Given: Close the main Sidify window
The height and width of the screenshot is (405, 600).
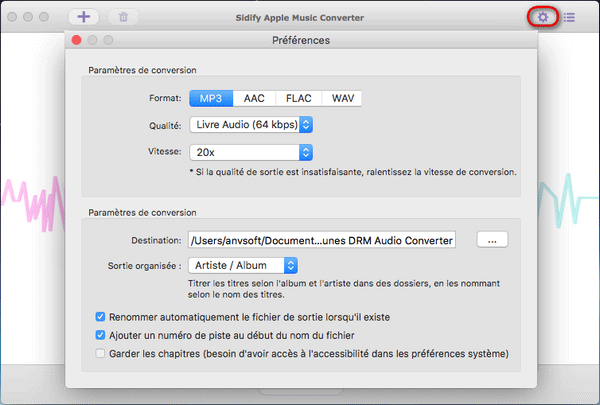Looking at the screenshot, I should [x=11, y=18].
